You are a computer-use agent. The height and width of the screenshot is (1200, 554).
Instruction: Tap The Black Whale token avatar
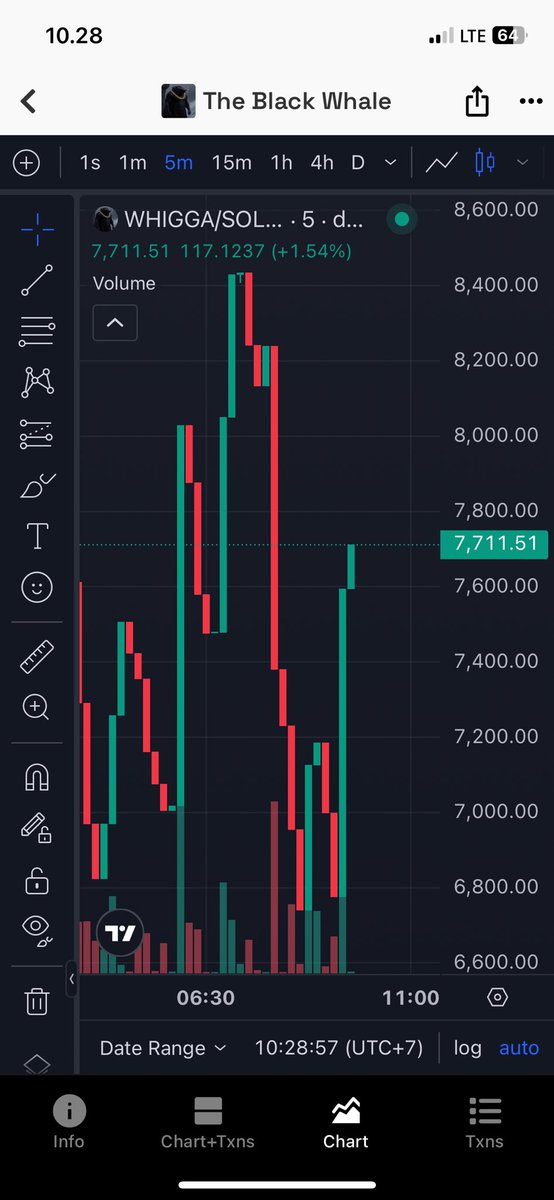(178, 101)
